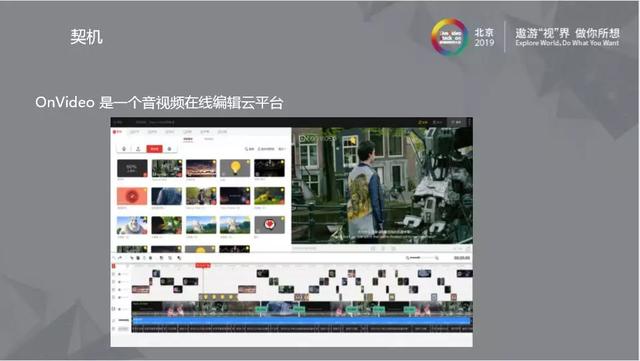The height and width of the screenshot is (361, 640).
Task: Click the upload icon beside the red button
Action: pos(138,149)
